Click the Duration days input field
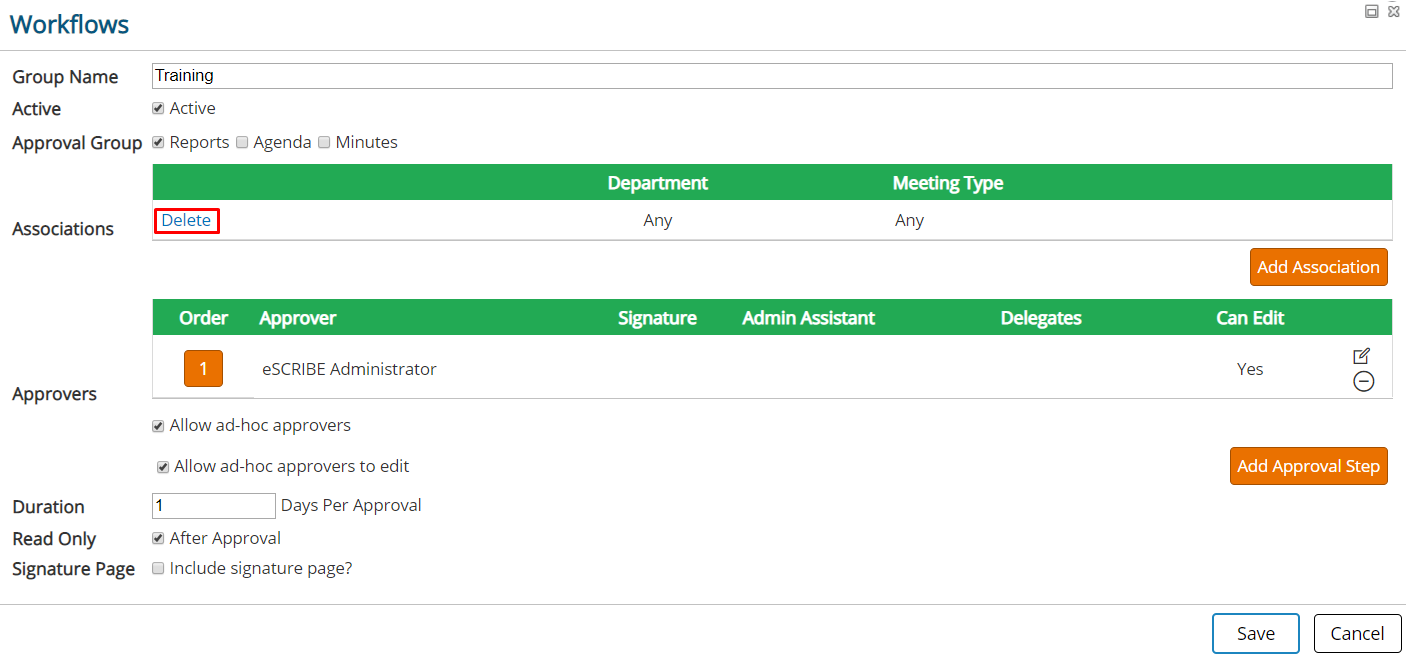 tap(213, 505)
